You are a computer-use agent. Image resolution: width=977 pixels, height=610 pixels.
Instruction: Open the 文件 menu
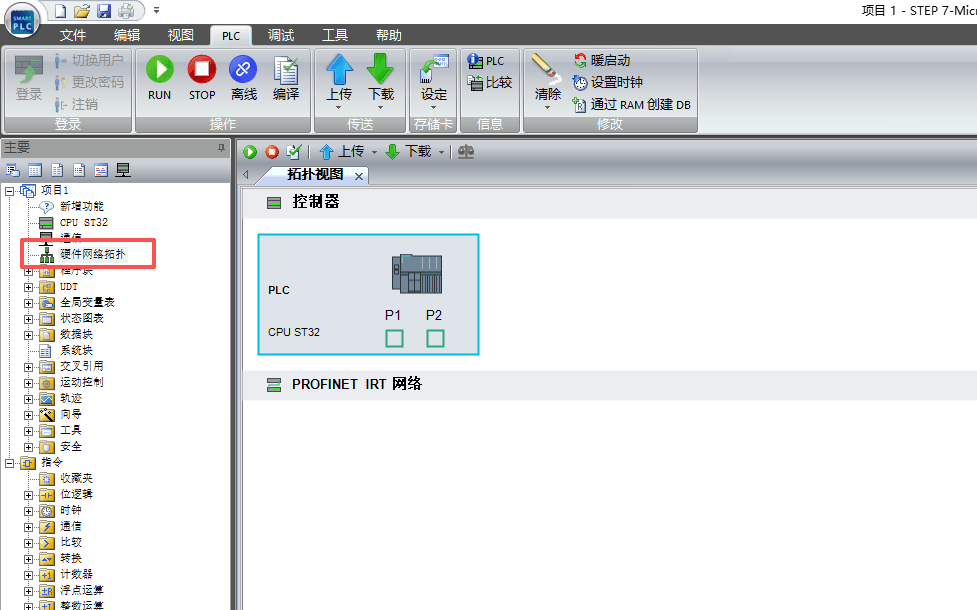pyautogui.click(x=73, y=36)
